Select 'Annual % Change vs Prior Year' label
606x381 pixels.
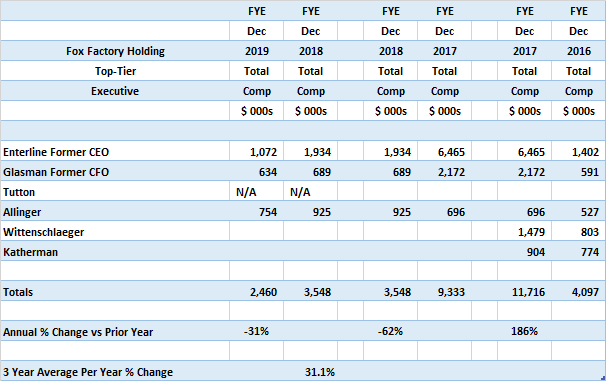tap(78, 332)
